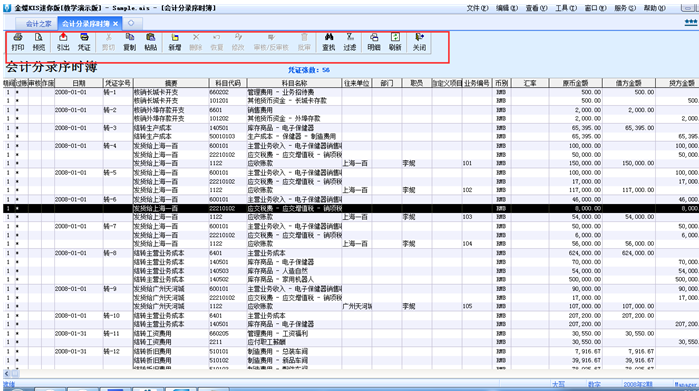
Task: Click 凭证张数: 56 label
Action: pos(308,70)
